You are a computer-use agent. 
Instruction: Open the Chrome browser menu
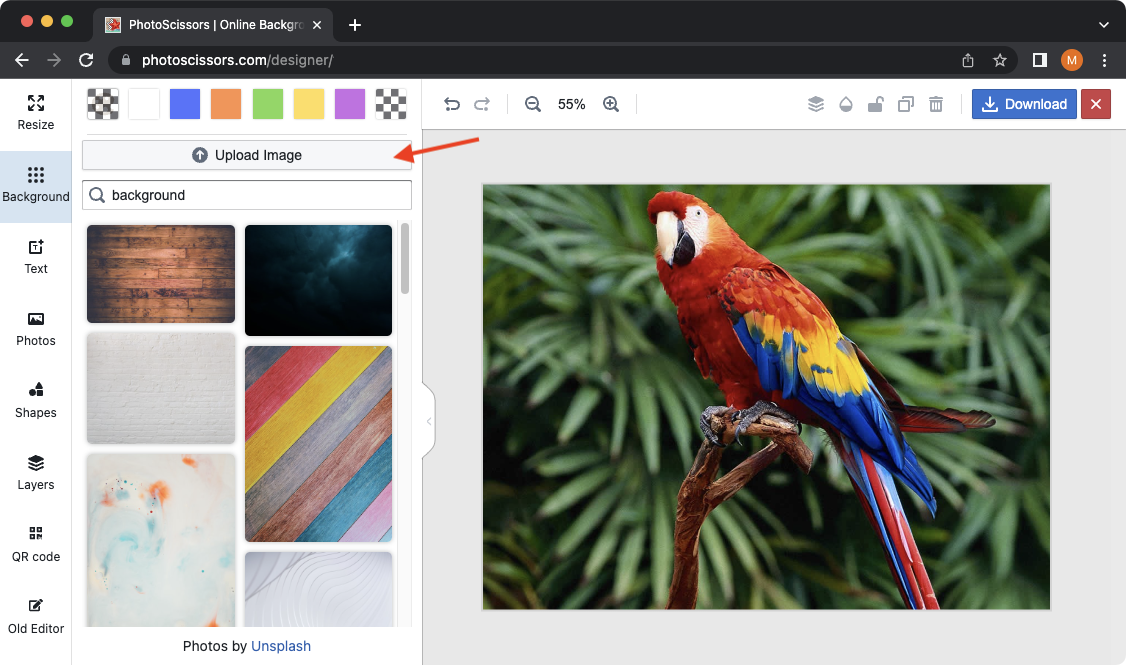(x=1104, y=60)
